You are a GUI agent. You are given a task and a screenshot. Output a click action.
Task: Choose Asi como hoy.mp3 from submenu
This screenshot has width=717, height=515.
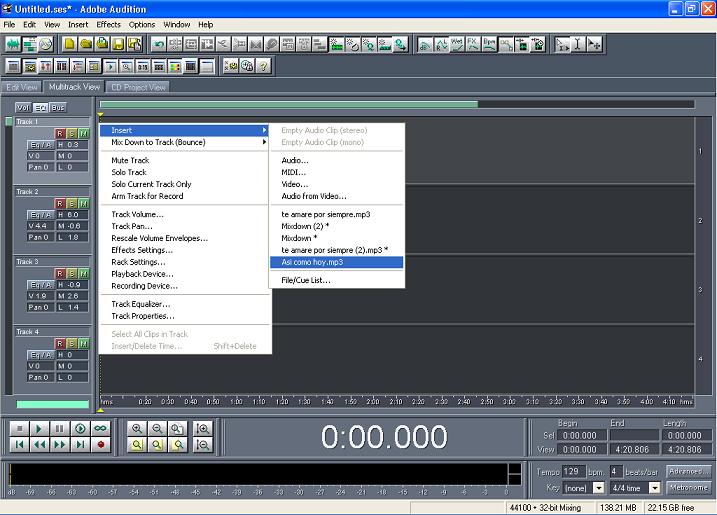click(x=337, y=262)
